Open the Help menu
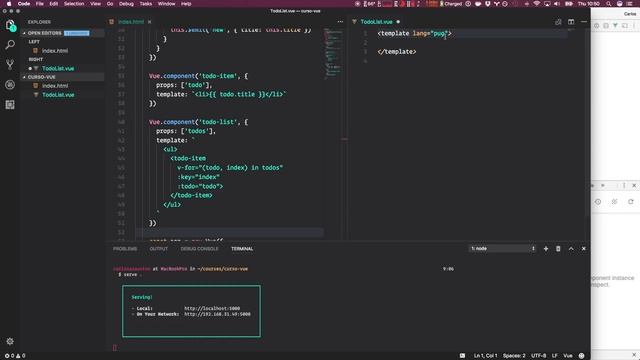This screenshot has height=360, width=640. tap(186, 4)
